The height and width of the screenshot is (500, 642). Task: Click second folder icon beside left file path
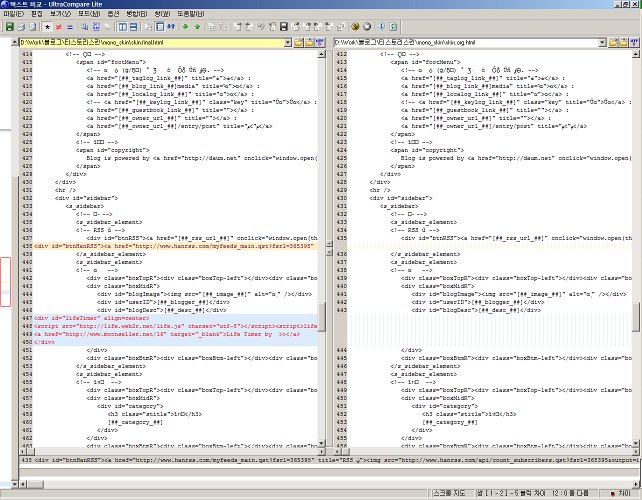(x=309, y=42)
